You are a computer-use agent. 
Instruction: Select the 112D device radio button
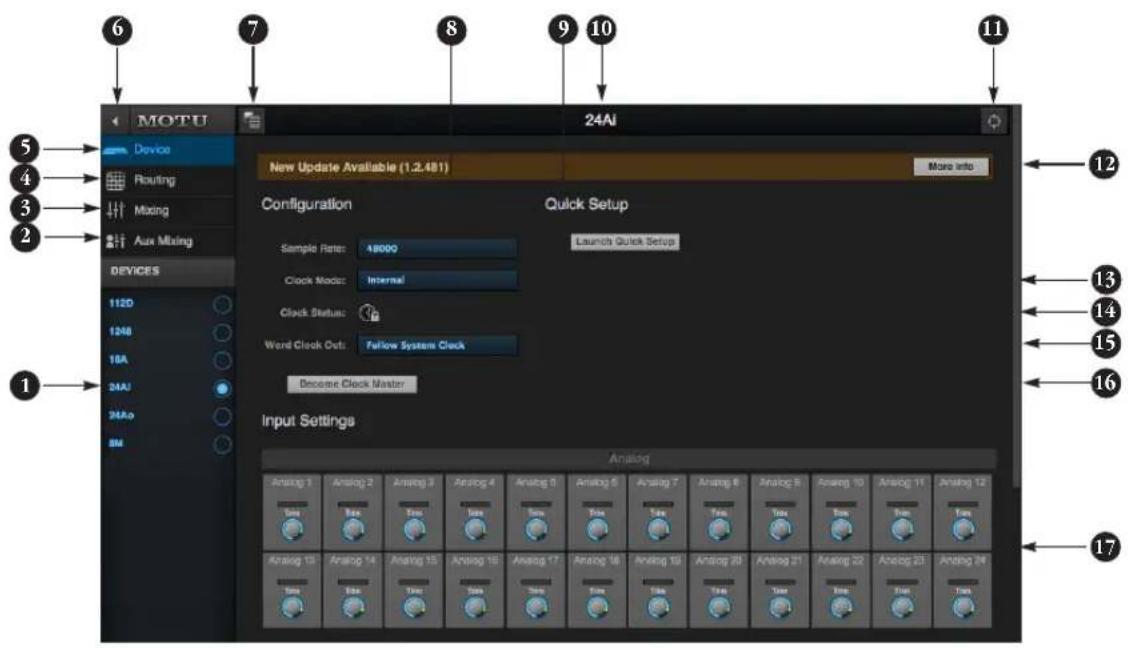tap(222, 304)
